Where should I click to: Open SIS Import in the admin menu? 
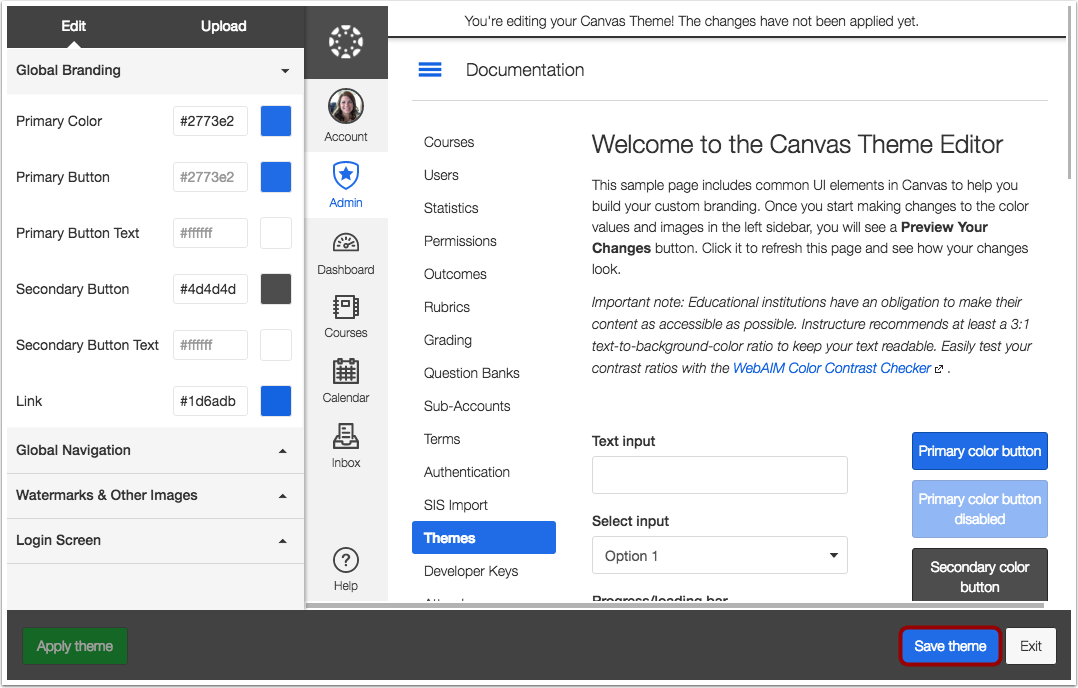pyautogui.click(x=456, y=505)
